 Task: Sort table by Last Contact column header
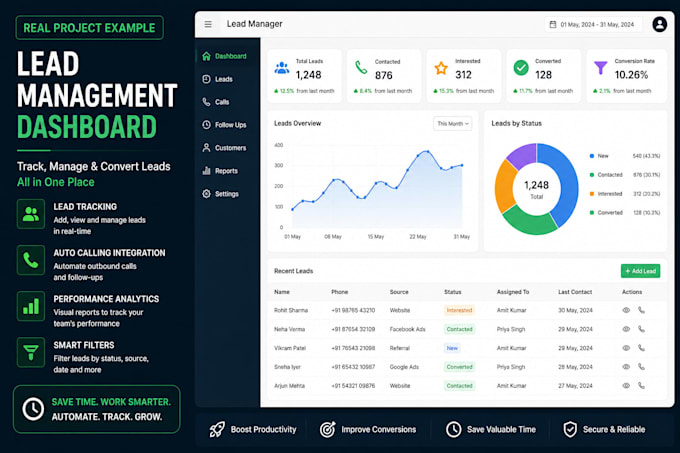click(x=575, y=292)
